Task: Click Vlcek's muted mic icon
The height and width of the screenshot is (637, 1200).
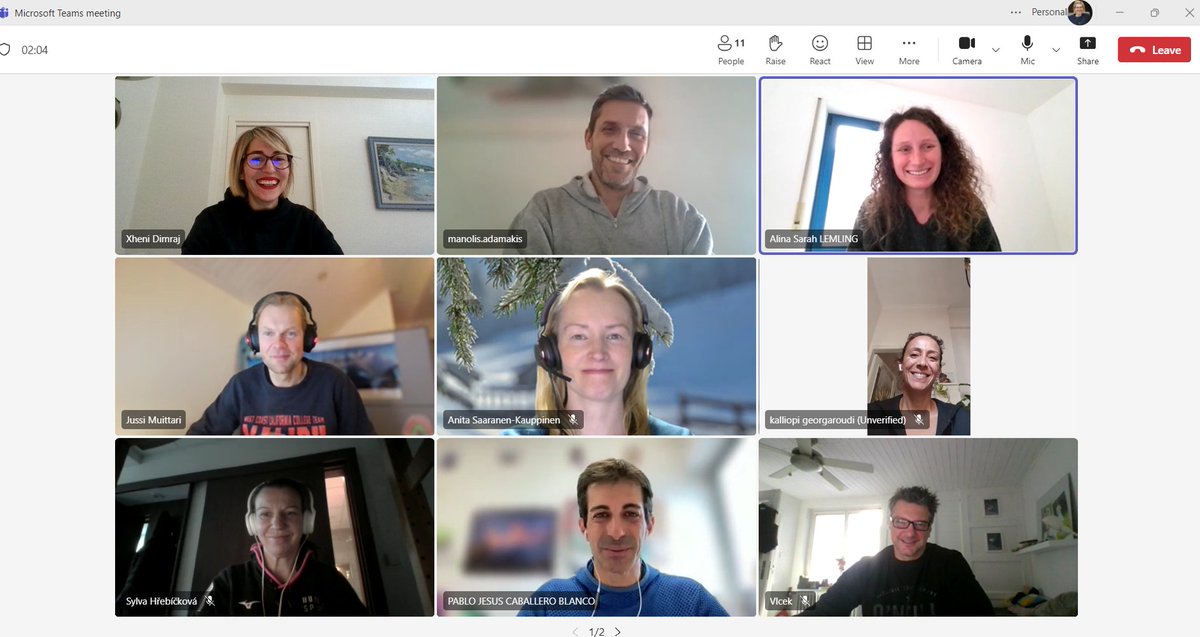Action: [x=805, y=601]
